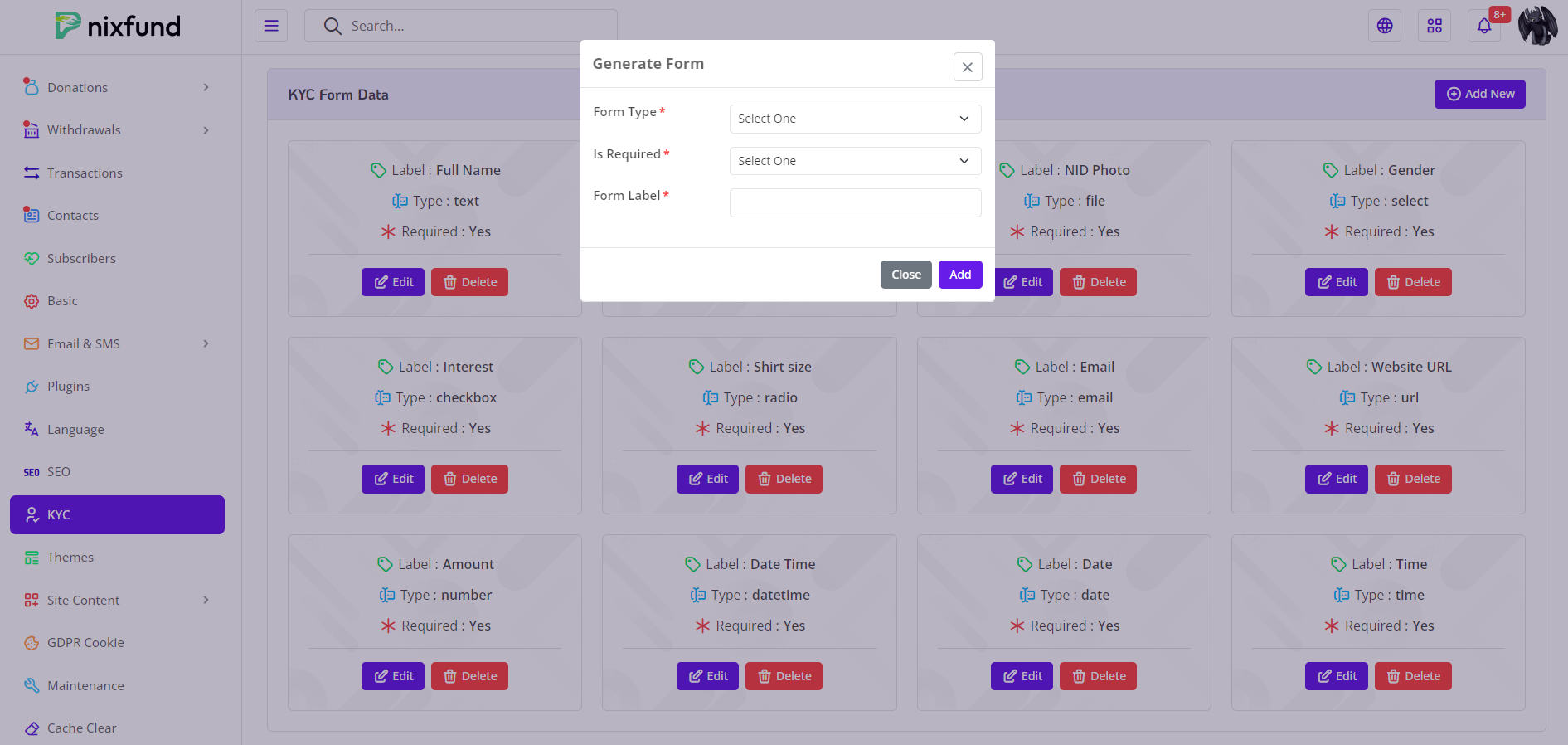Focus the top Search box
Viewport: 1568px width, 745px height.
pyautogui.click(x=473, y=26)
